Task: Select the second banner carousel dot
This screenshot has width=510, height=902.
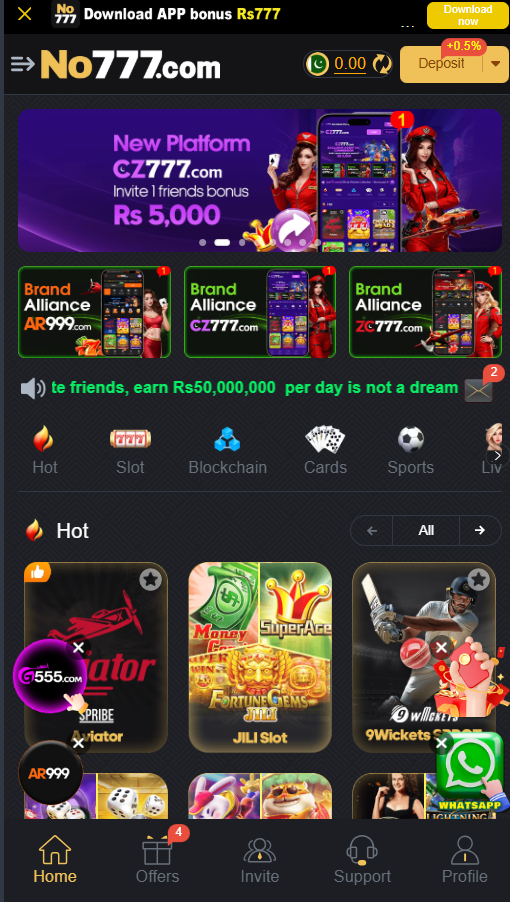Action: pyautogui.click(x=222, y=242)
